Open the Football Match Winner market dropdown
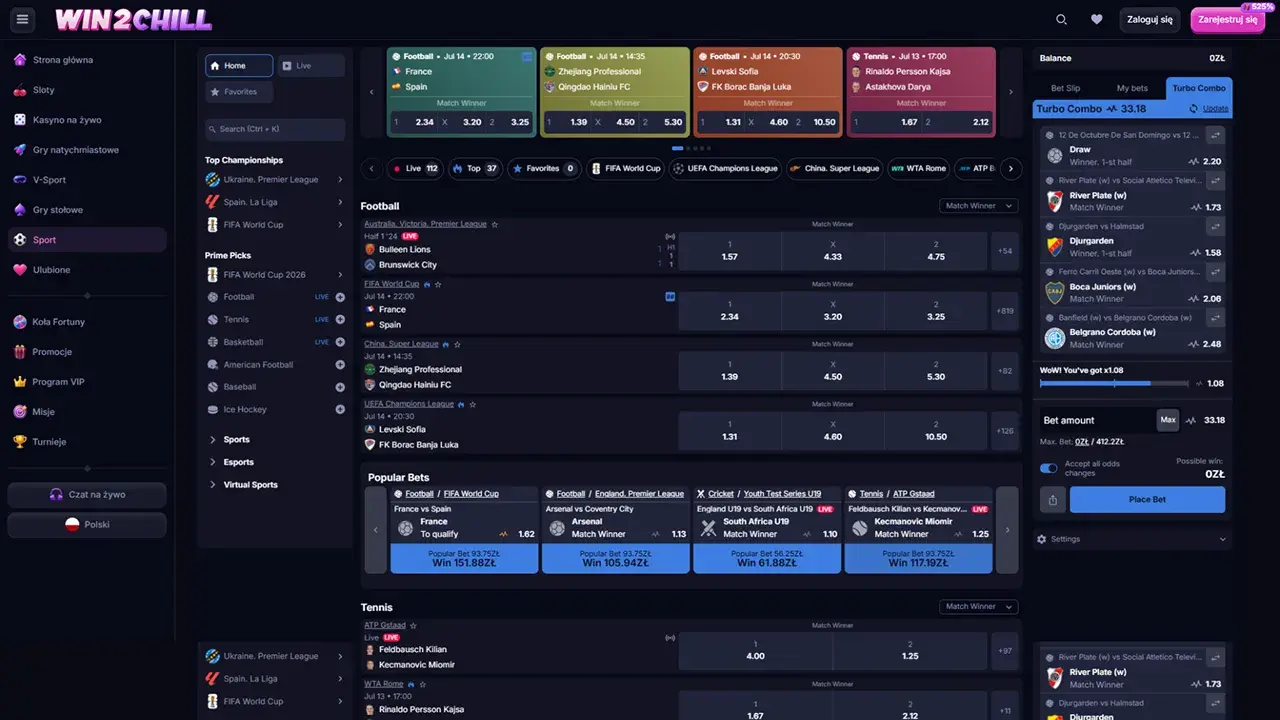This screenshot has width=1280, height=720. [978, 206]
